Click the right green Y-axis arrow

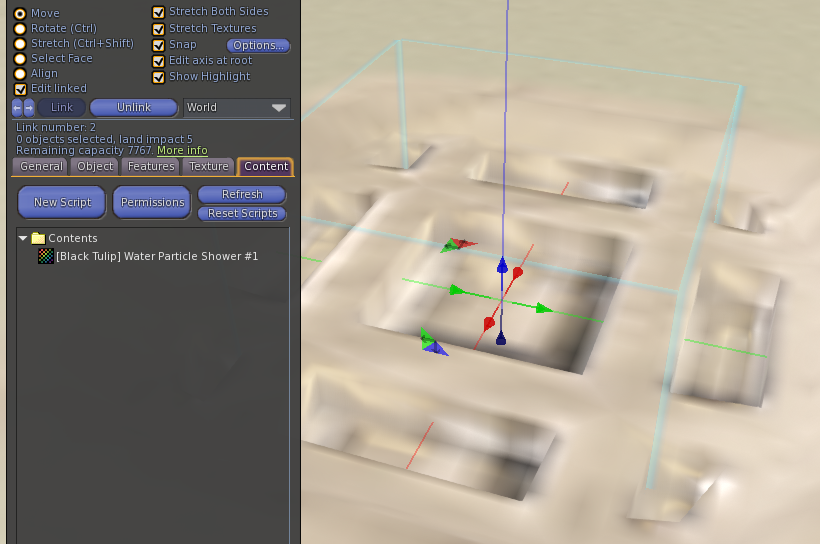tap(544, 308)
